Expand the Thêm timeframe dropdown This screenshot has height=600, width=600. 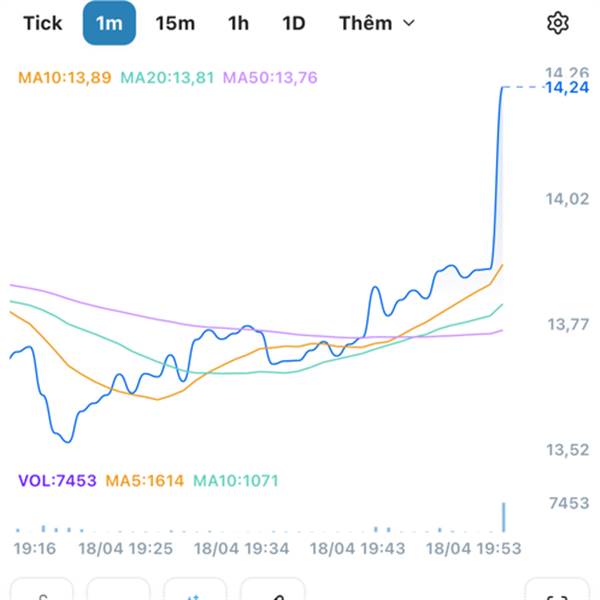[x=376, y=23]
